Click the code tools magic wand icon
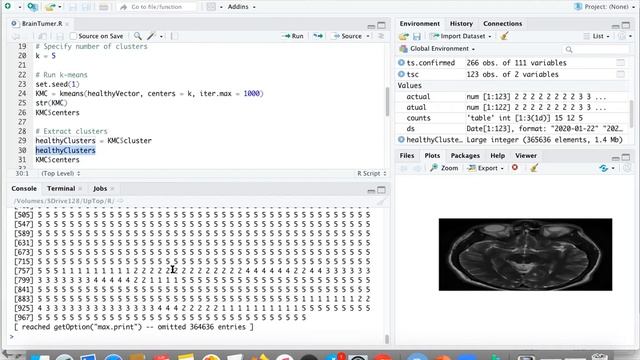The width and height of the screenshot is (640, 360). pos(151,36)
